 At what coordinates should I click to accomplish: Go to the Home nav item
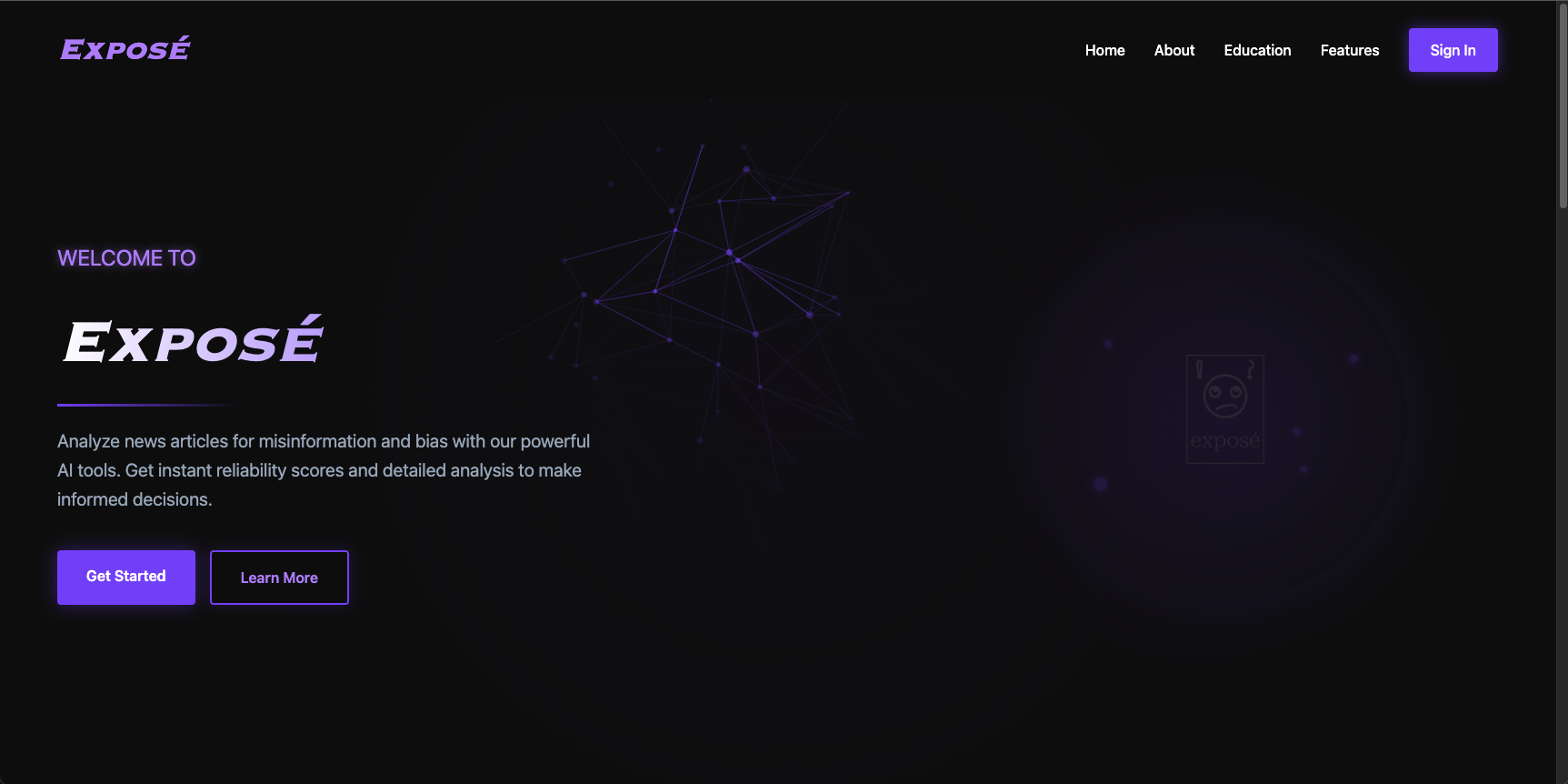tap(1104, 50)
